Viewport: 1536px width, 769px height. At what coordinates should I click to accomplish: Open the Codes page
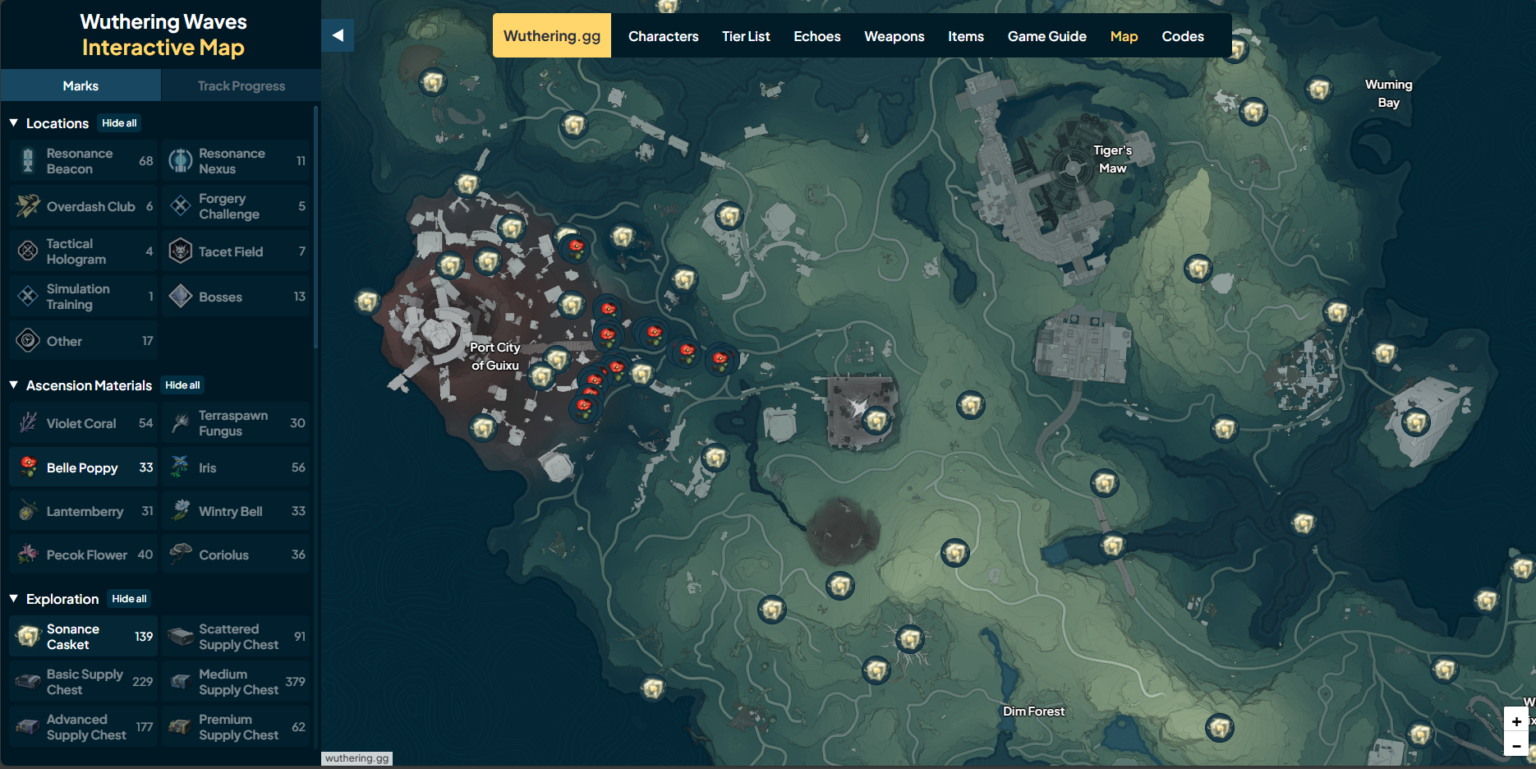(x=1182, y=36)
